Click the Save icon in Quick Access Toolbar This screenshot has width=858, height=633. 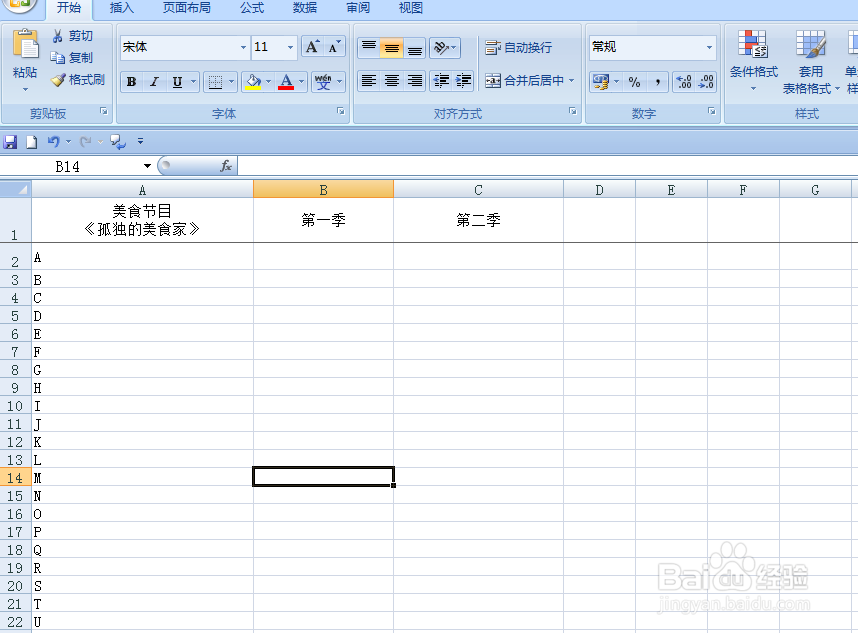tap(11, 142)
